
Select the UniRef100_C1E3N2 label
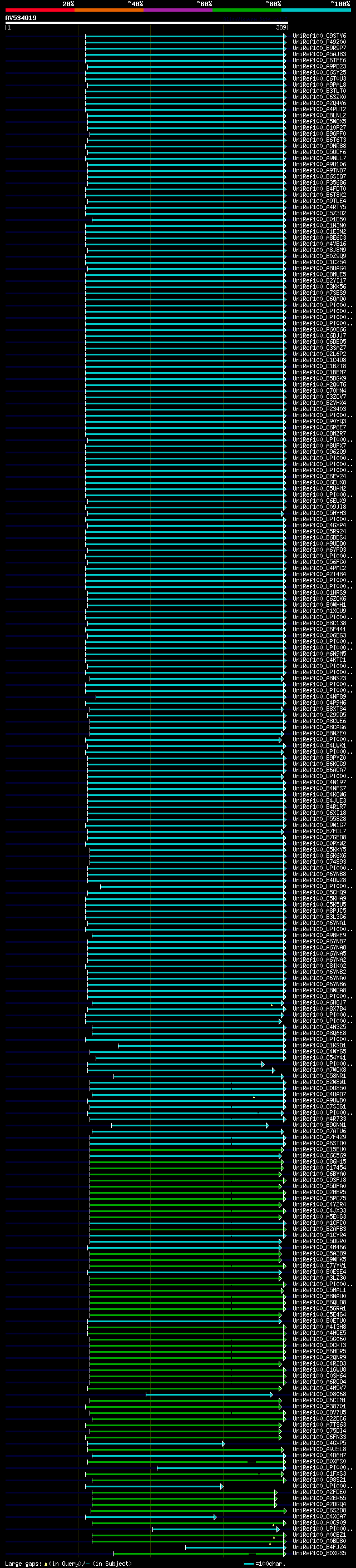(x=319, y=231)
